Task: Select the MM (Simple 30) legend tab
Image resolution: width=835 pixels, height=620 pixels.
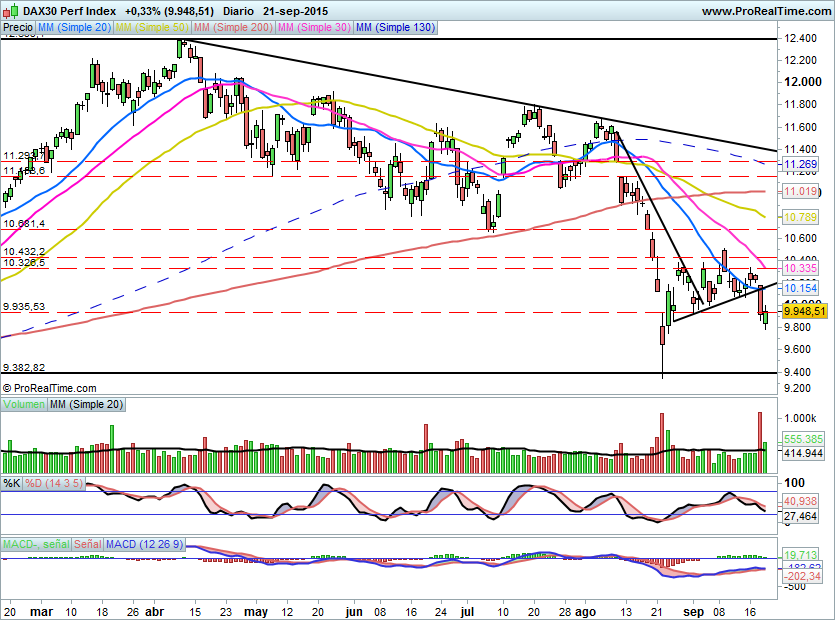Action: (314, 27)
